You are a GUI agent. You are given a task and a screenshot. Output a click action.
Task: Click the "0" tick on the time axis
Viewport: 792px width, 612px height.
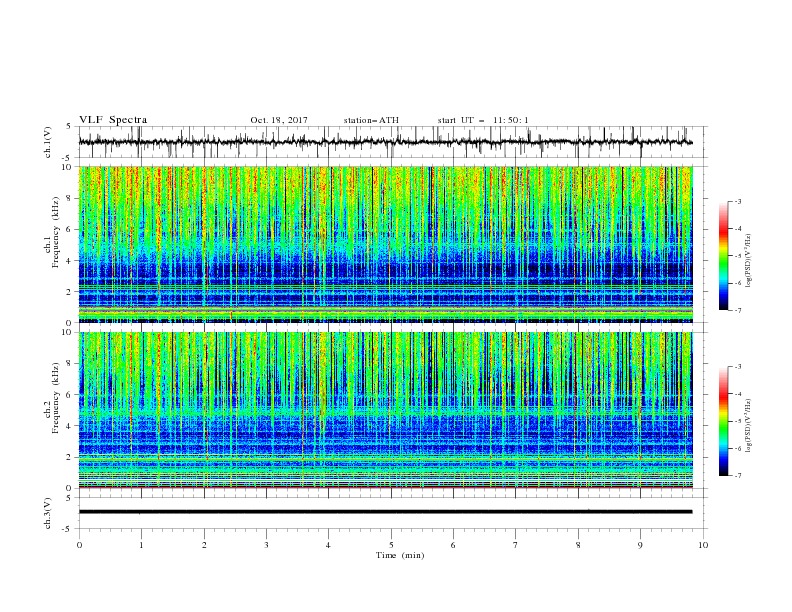[x=79, y=545]
